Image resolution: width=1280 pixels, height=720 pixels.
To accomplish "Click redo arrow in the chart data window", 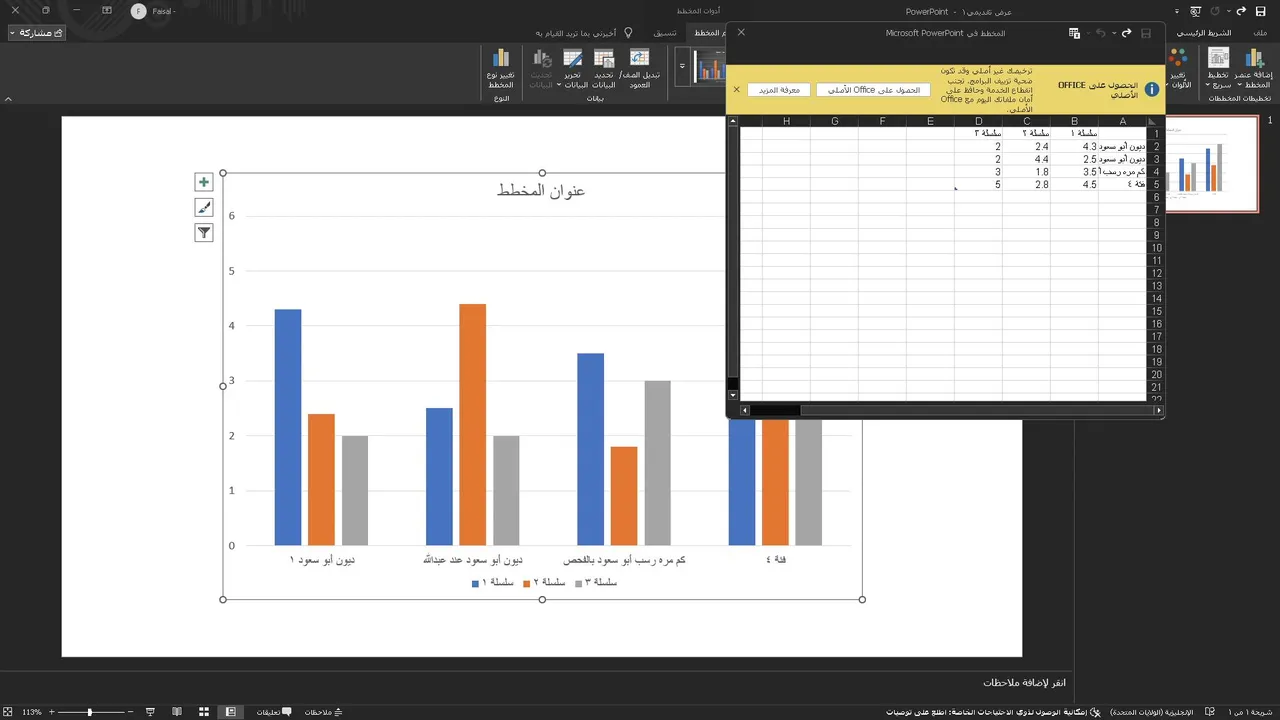I will point(1126,33).
